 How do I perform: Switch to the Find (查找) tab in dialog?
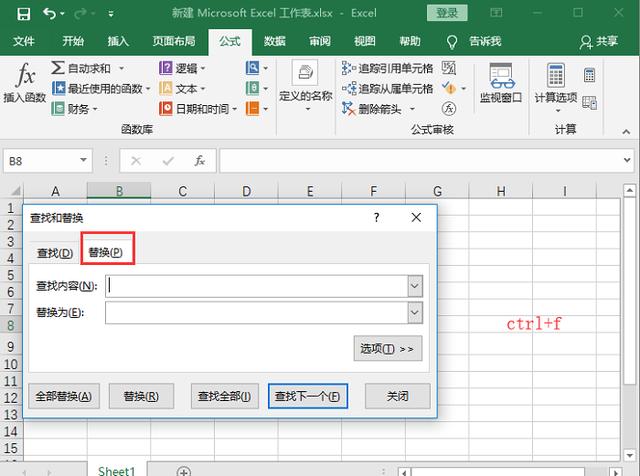55,253
